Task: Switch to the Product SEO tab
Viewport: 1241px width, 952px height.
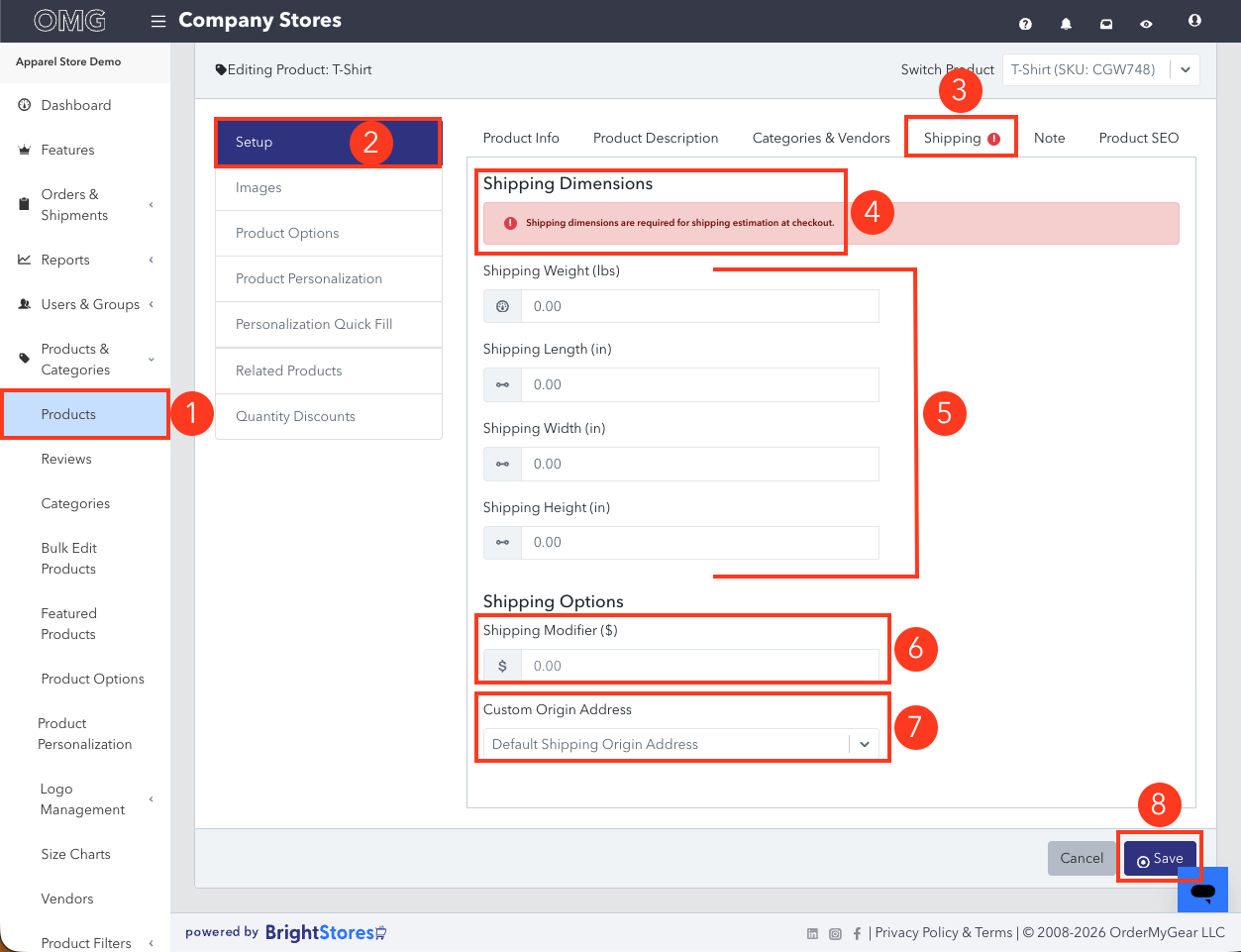Action: (x=1139, y=138)
